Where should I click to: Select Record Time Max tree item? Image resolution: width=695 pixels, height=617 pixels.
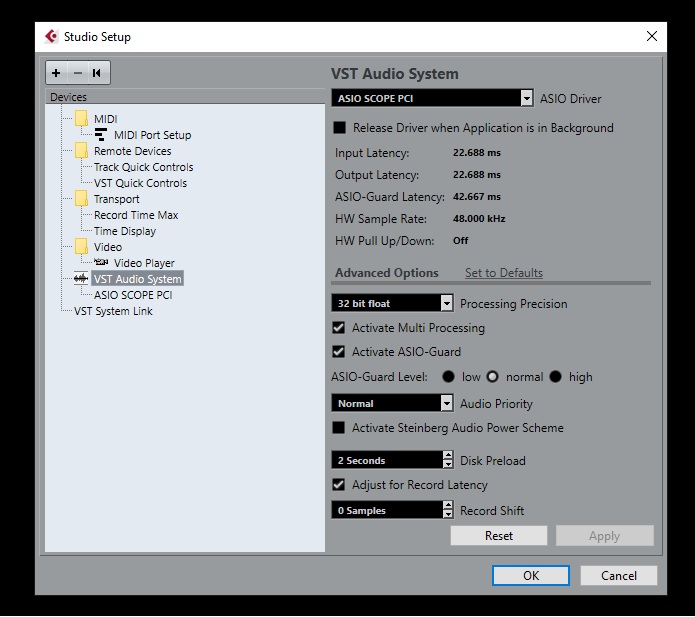click(x=136, y=215)
